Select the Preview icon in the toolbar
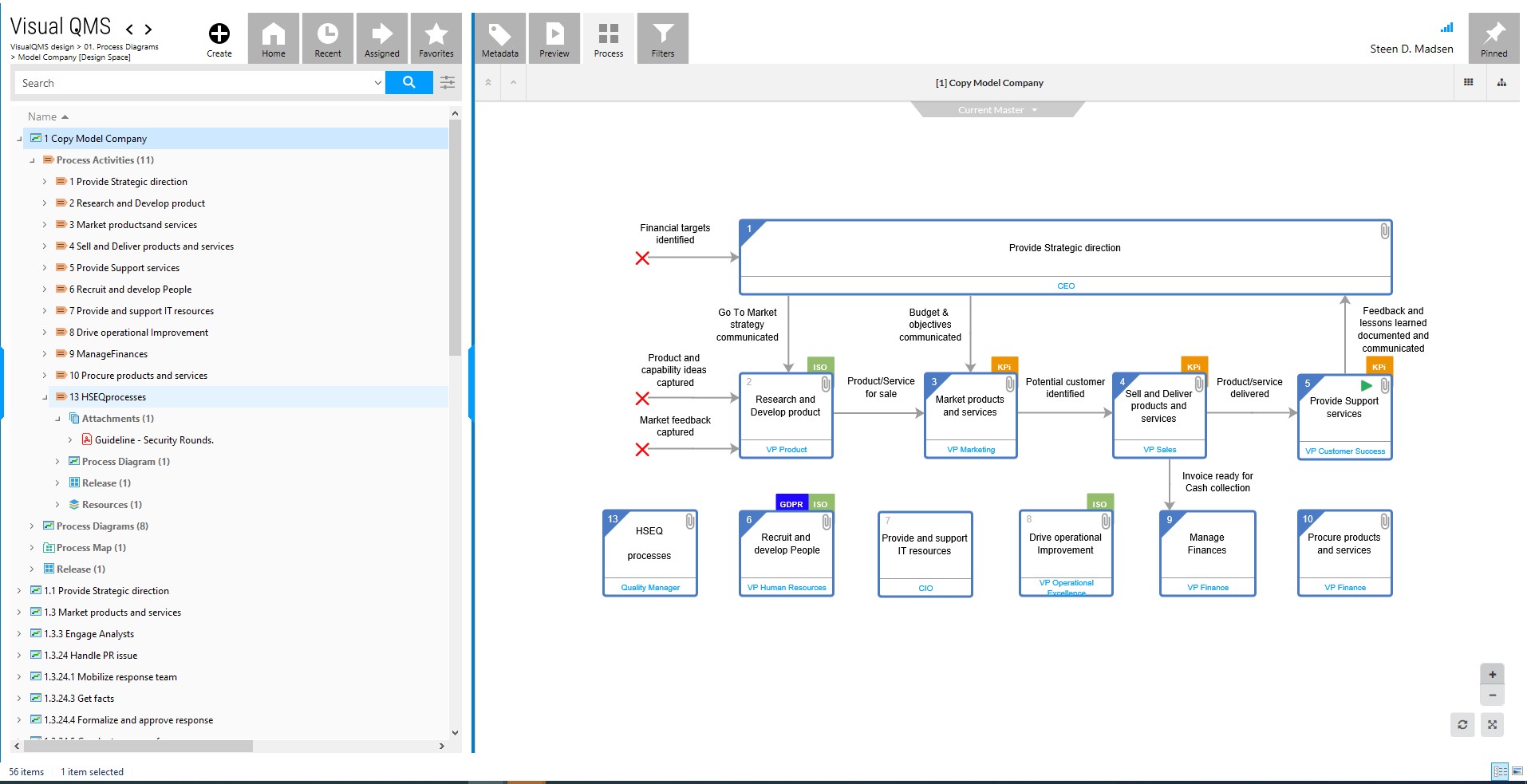 coord(554,37)
